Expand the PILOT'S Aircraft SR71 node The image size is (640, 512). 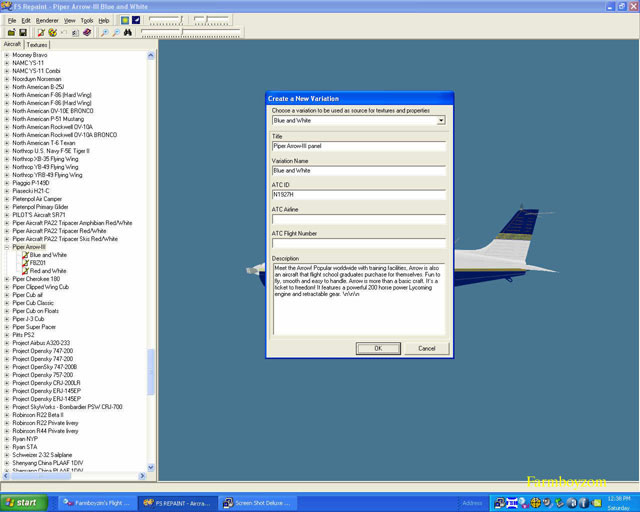tap(7, 215)
